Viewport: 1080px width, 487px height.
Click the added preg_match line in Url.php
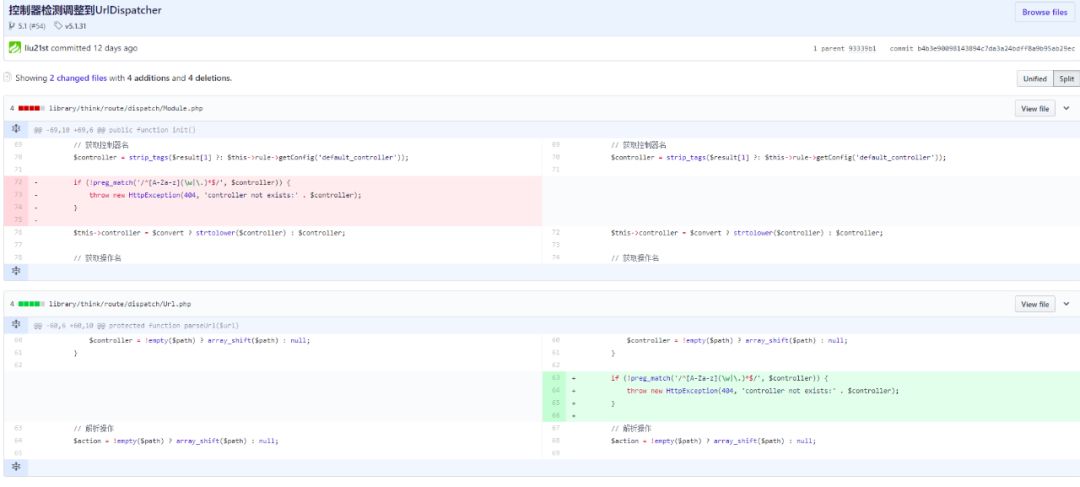[x=720, y=378]
